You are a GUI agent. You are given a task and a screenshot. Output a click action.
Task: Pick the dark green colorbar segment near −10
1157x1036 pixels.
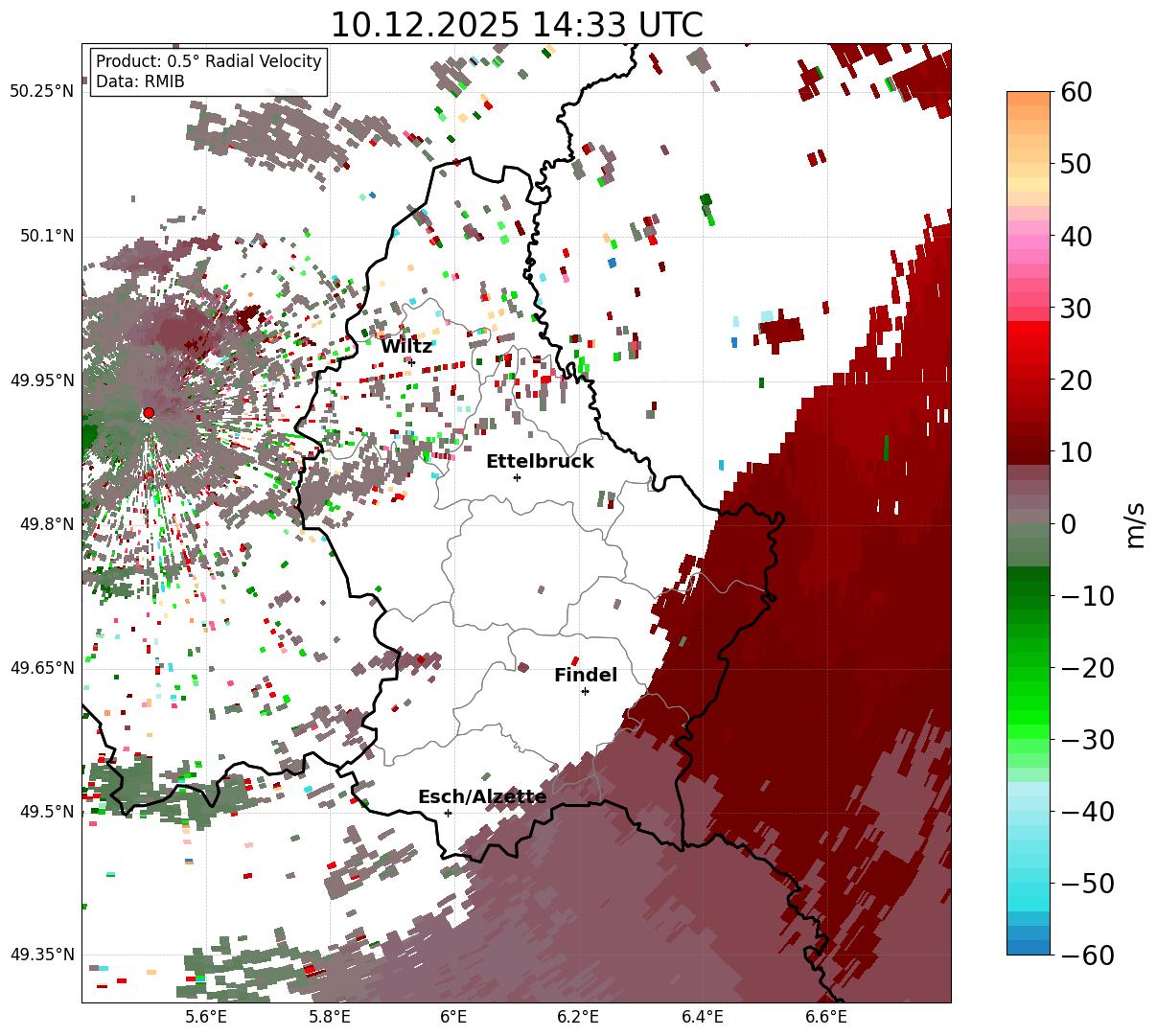[x=1029, y=589]
